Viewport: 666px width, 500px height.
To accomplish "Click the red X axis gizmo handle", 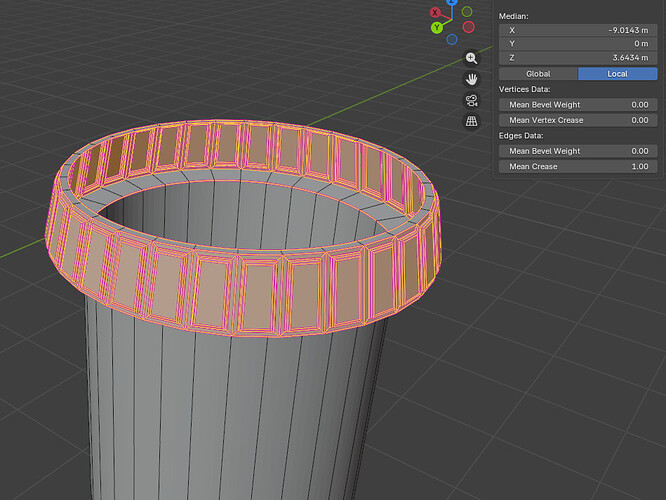I will pyautogui.click(x=435, y=12).
